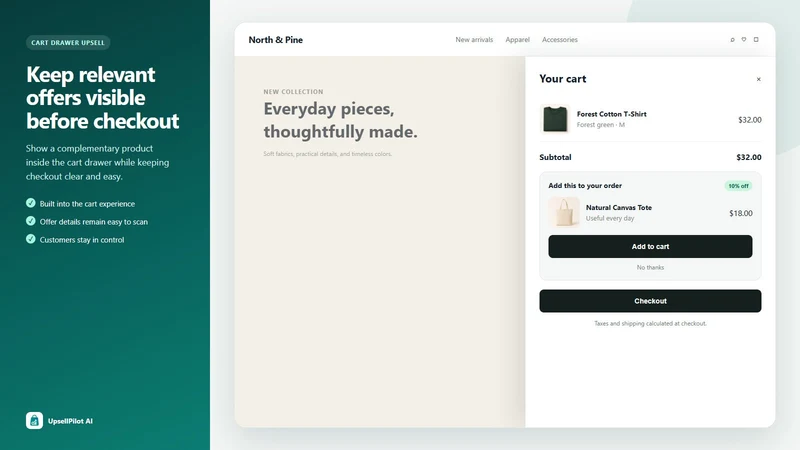Viewport: 800px width, 450px height.
Task: Open the New arrivals menu item
Action: point(474,40)
